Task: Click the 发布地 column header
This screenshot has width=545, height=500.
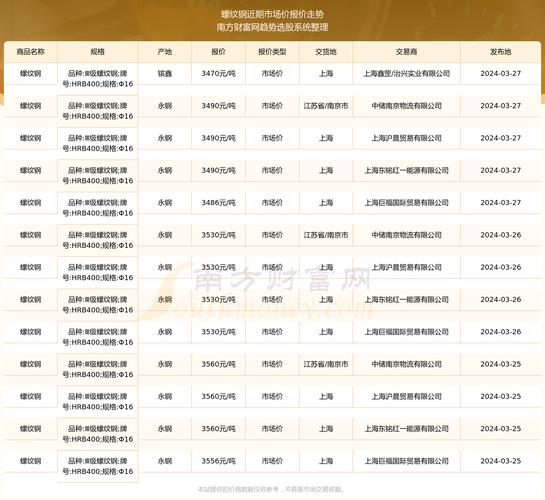Action: 501,52
